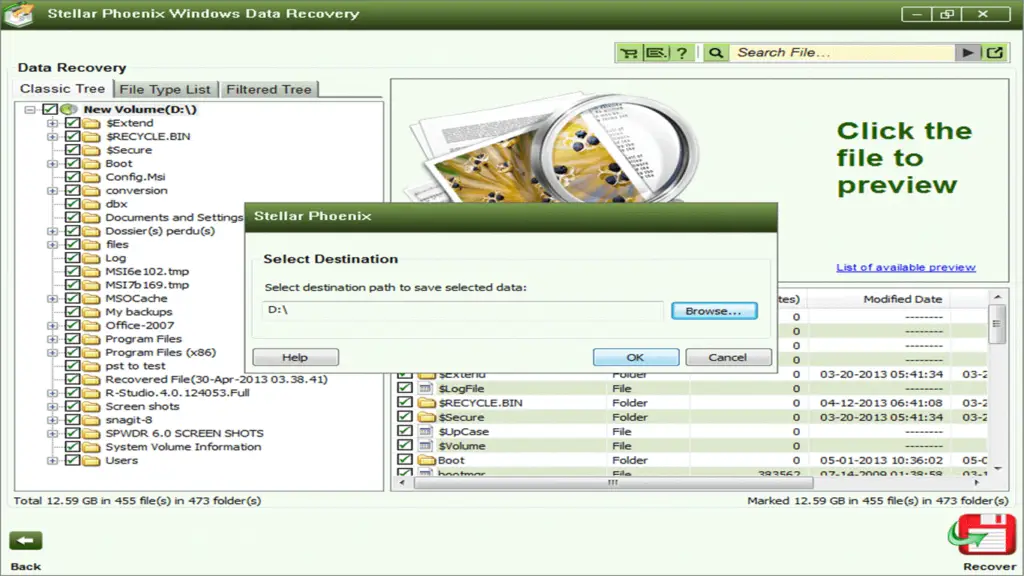The image size is (1024, 576).
Task: Select the snagit-8 folder label in tree
Action: (x=129, y=420)
